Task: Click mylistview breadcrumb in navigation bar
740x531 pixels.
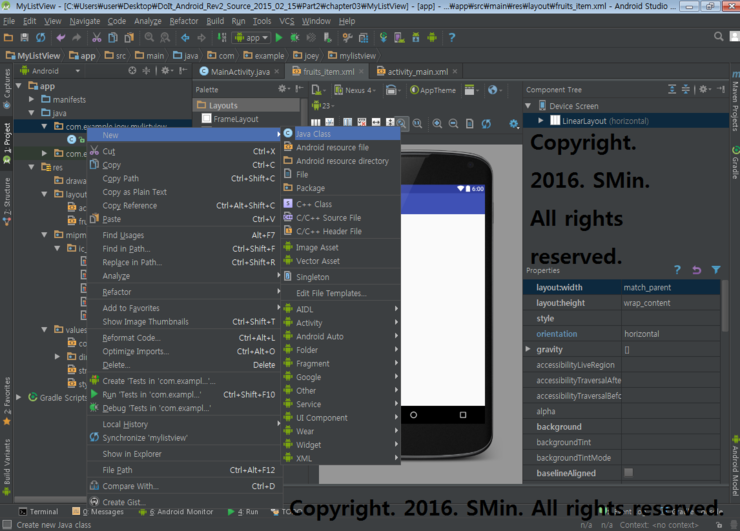Action: (353, 56)
